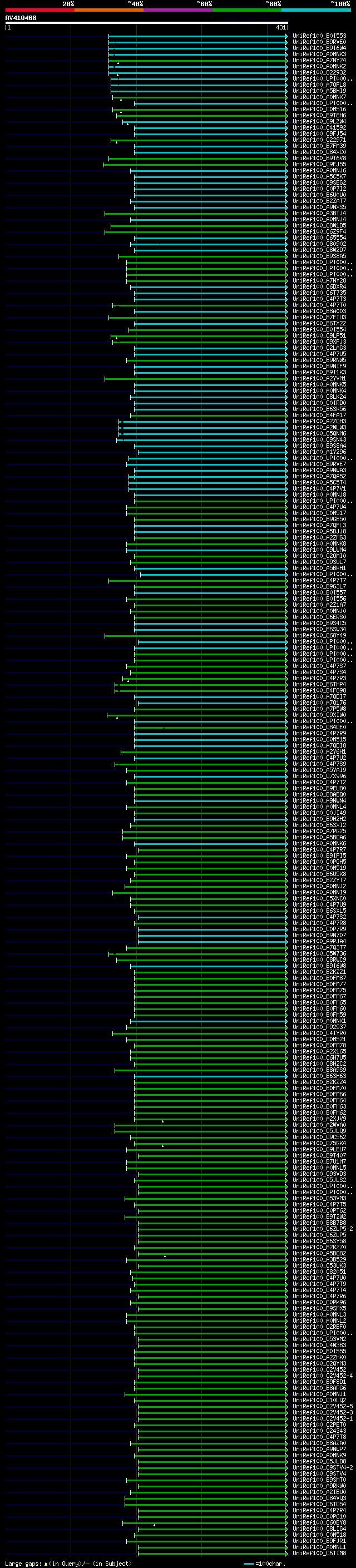356x1568 pixels.
Task: Click the UniRef100_A5C5K7 entry
Action: [x=319, y=177]
